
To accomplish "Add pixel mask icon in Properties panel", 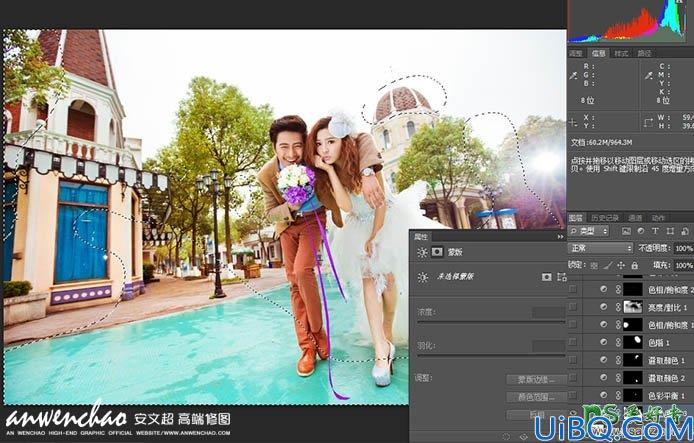I will pos(547,277).
